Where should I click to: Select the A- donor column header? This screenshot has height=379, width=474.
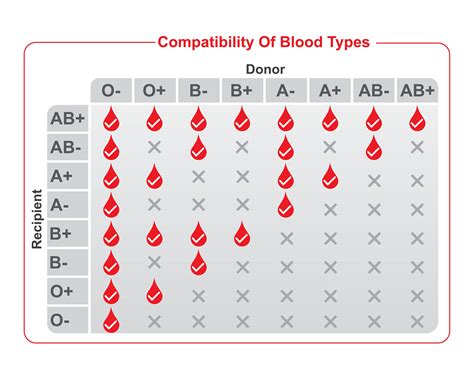[x=286, y=90]
